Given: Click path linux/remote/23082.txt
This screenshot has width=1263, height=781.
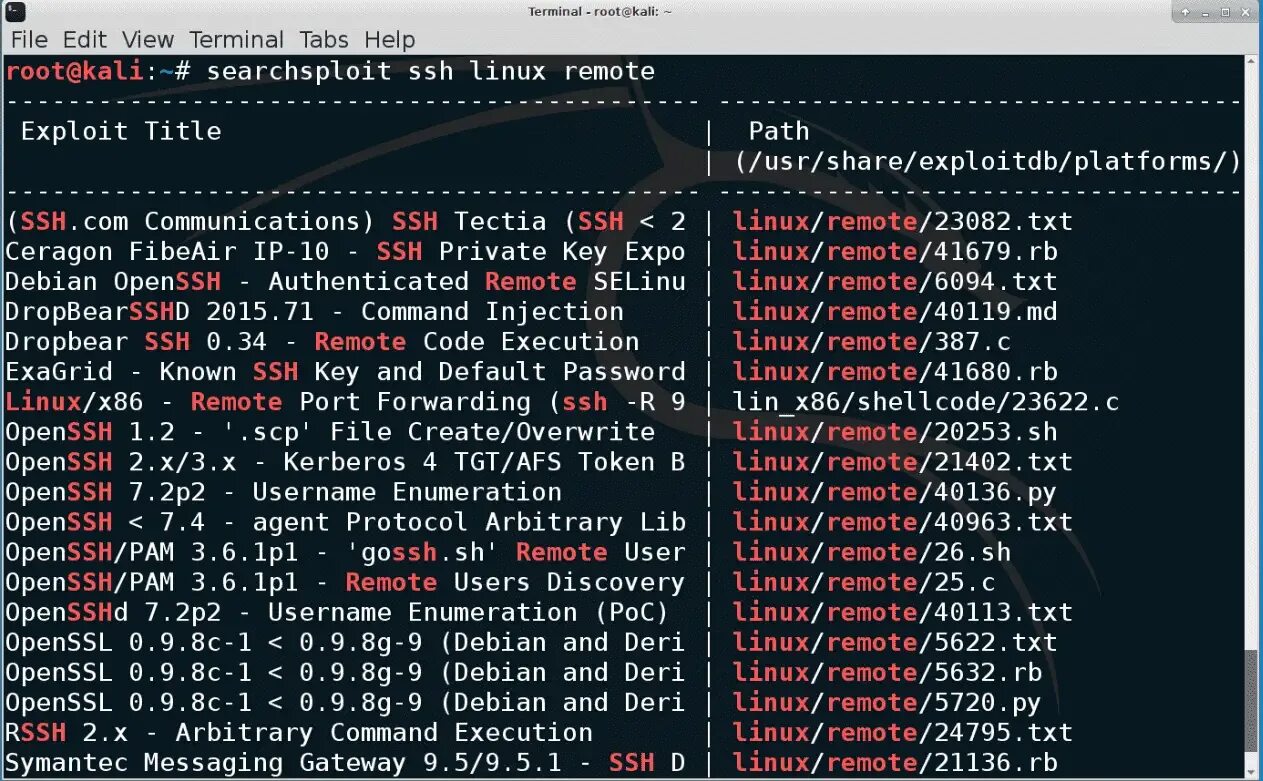Looking at the screenshot, I should [x=903, y=222].
